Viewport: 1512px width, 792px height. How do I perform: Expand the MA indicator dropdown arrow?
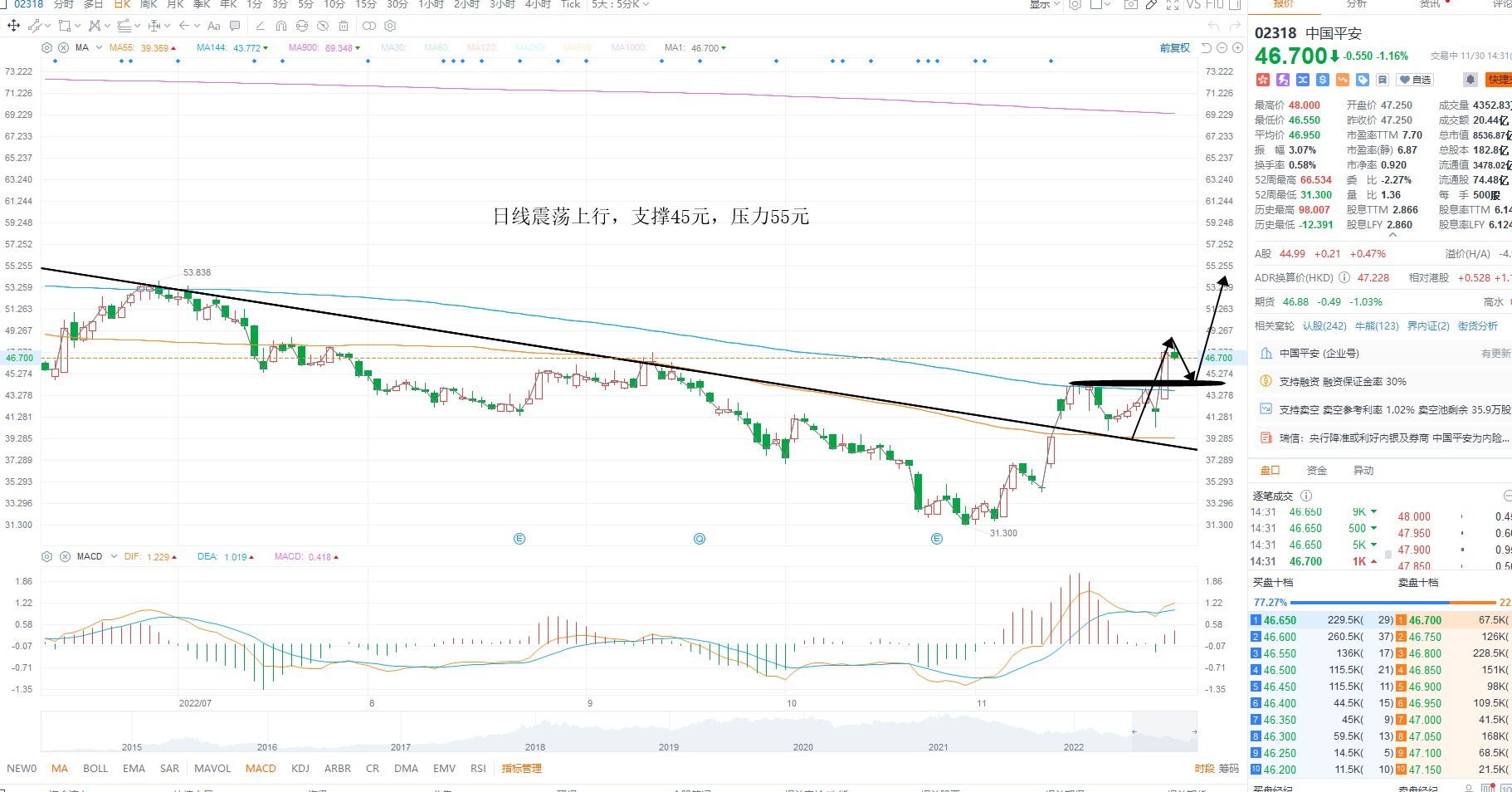tap(99, 47)
